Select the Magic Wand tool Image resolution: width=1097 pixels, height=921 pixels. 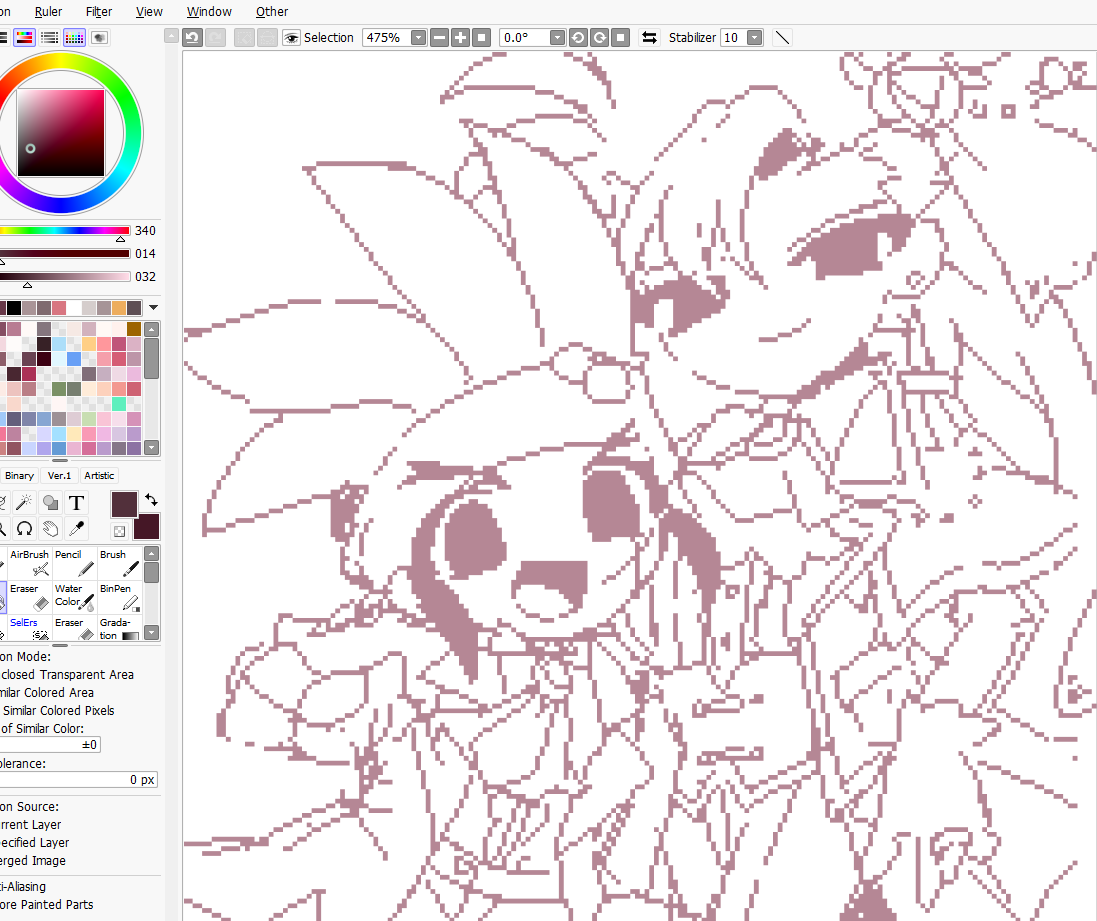pyautogui.click(x=24, y=502)
